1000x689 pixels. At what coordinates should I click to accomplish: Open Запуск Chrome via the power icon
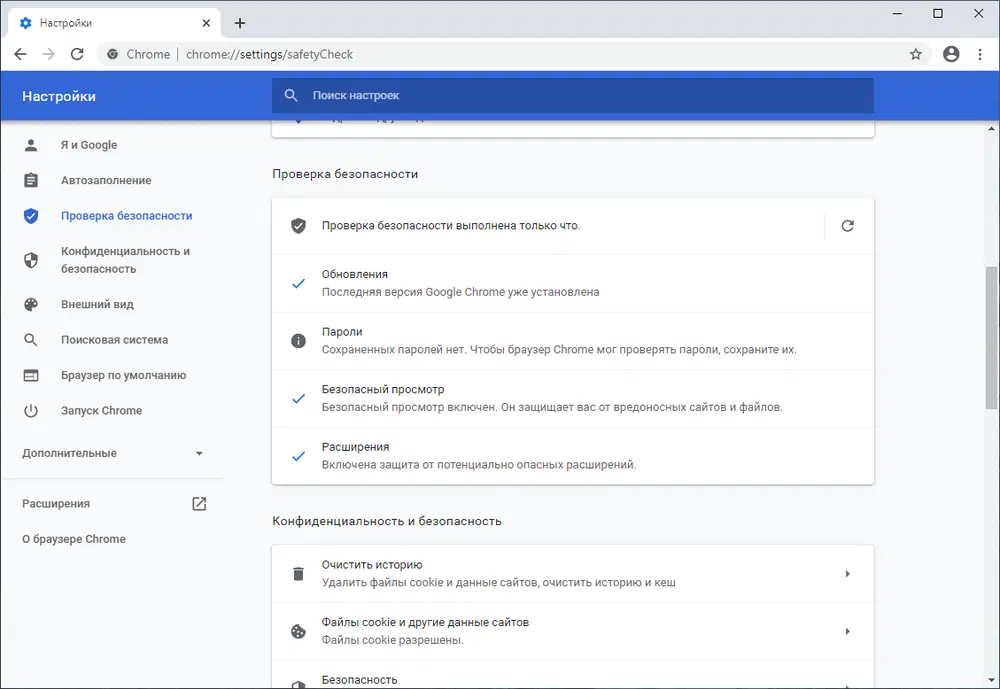point(28,410)
